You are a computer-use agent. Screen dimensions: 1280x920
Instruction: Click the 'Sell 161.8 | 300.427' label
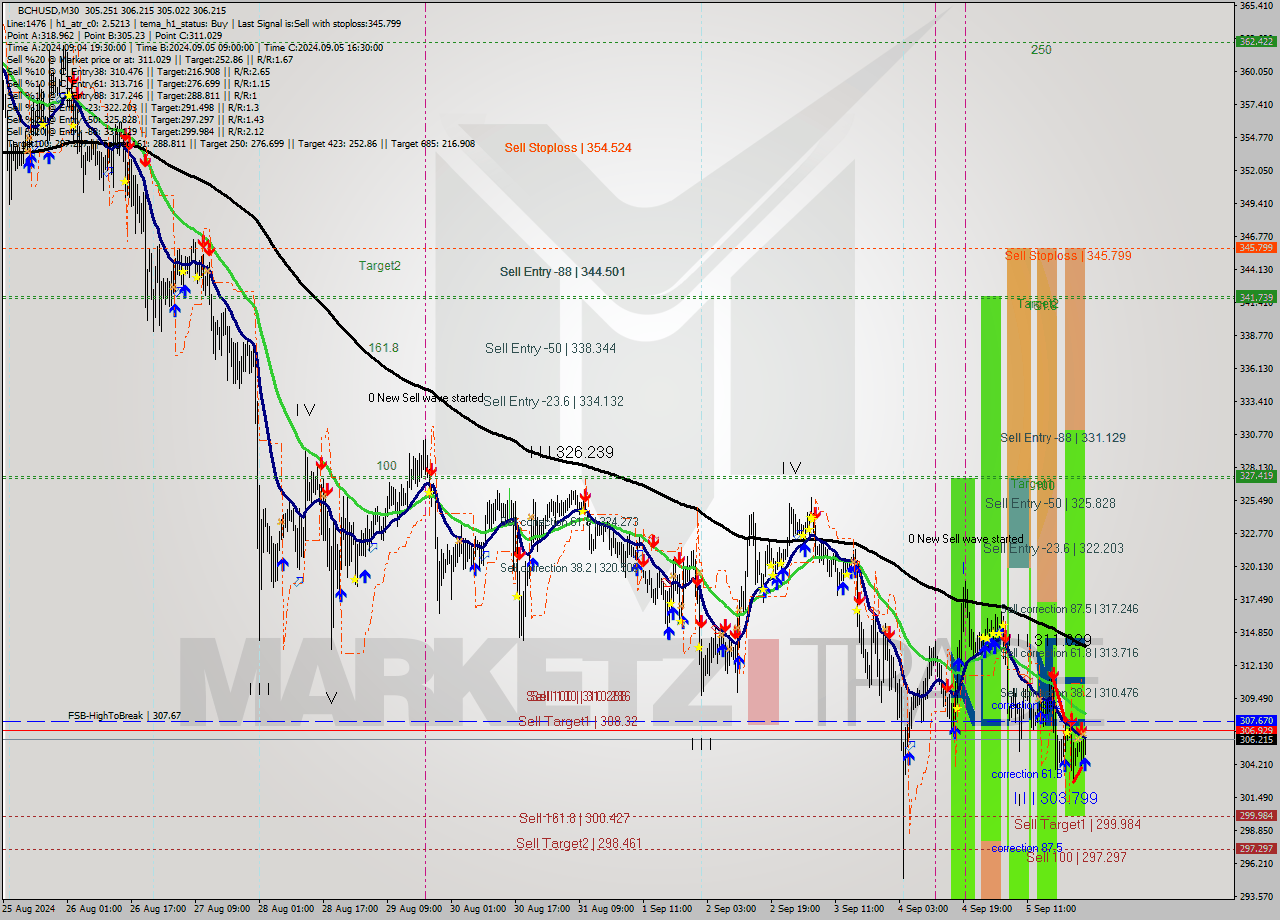[x=574, y=819]
